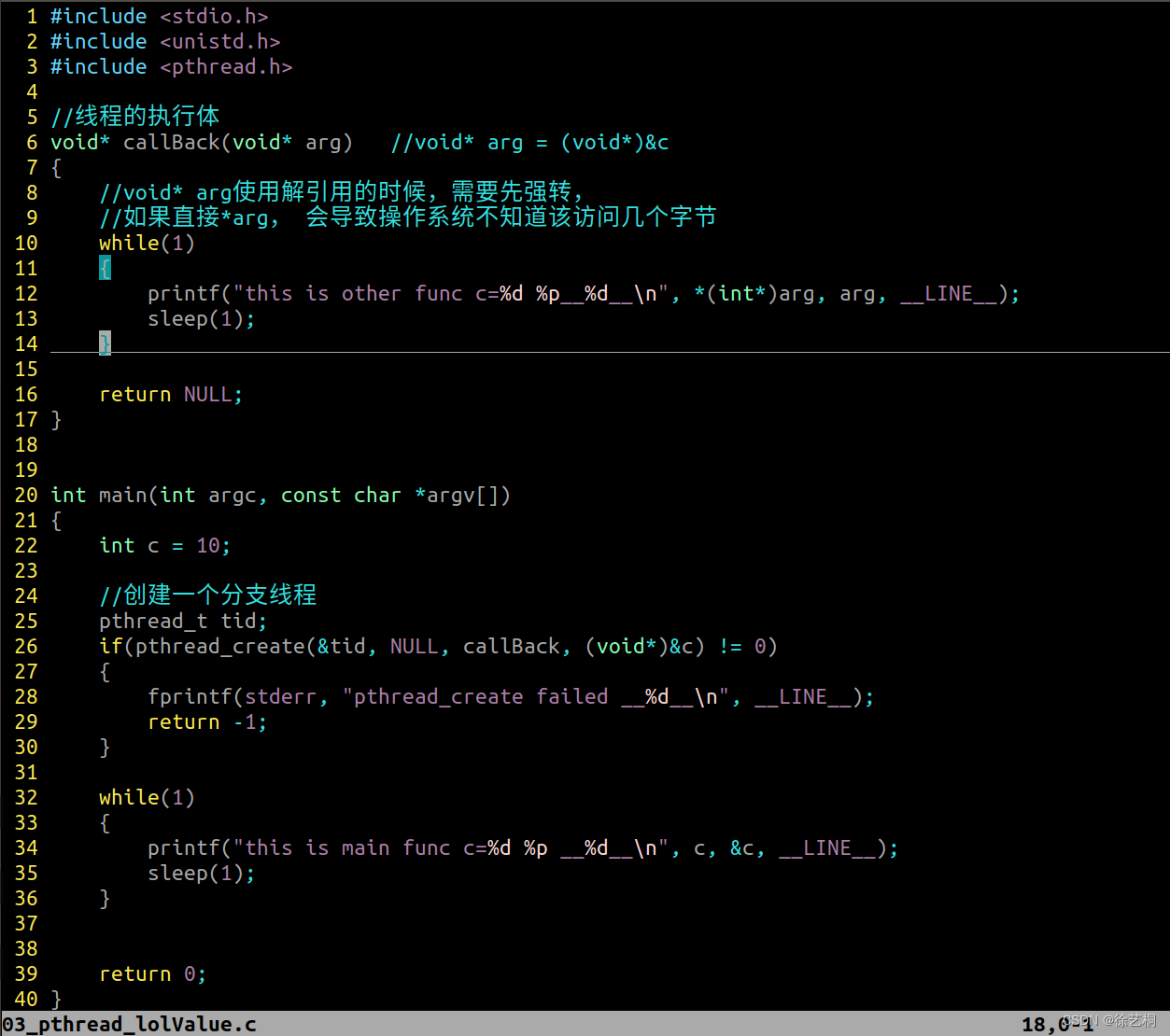Click the comment line starting //如果直接*arg
This screenshot has width=1170, height=1036.
[x=408, y=217]
